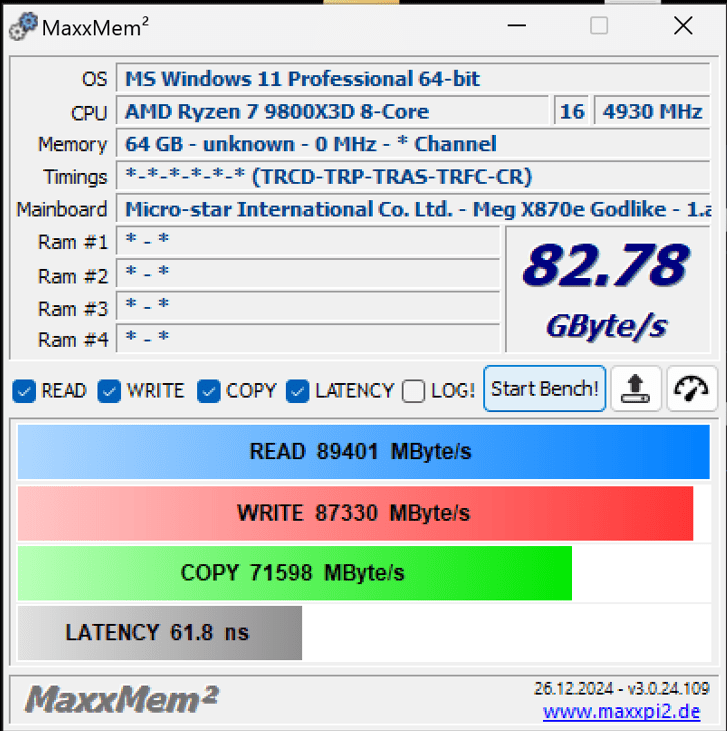
Task: Click the version text 26.12.2024 - v3.0.24.109
Action: 622,689
